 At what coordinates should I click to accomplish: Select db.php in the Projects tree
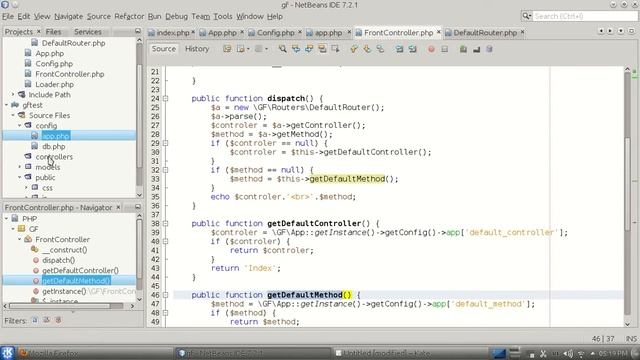pyautogui.click(x=53, y=147)
